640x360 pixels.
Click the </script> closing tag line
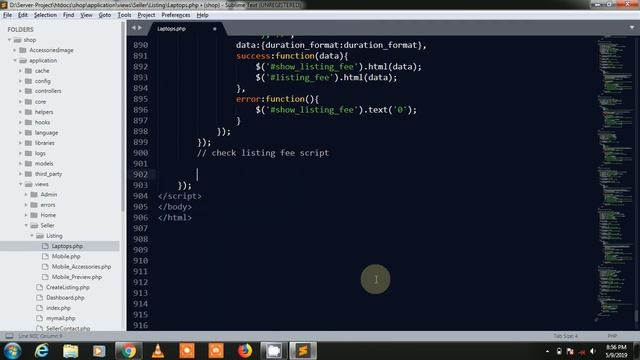click(x=180, y=196)
